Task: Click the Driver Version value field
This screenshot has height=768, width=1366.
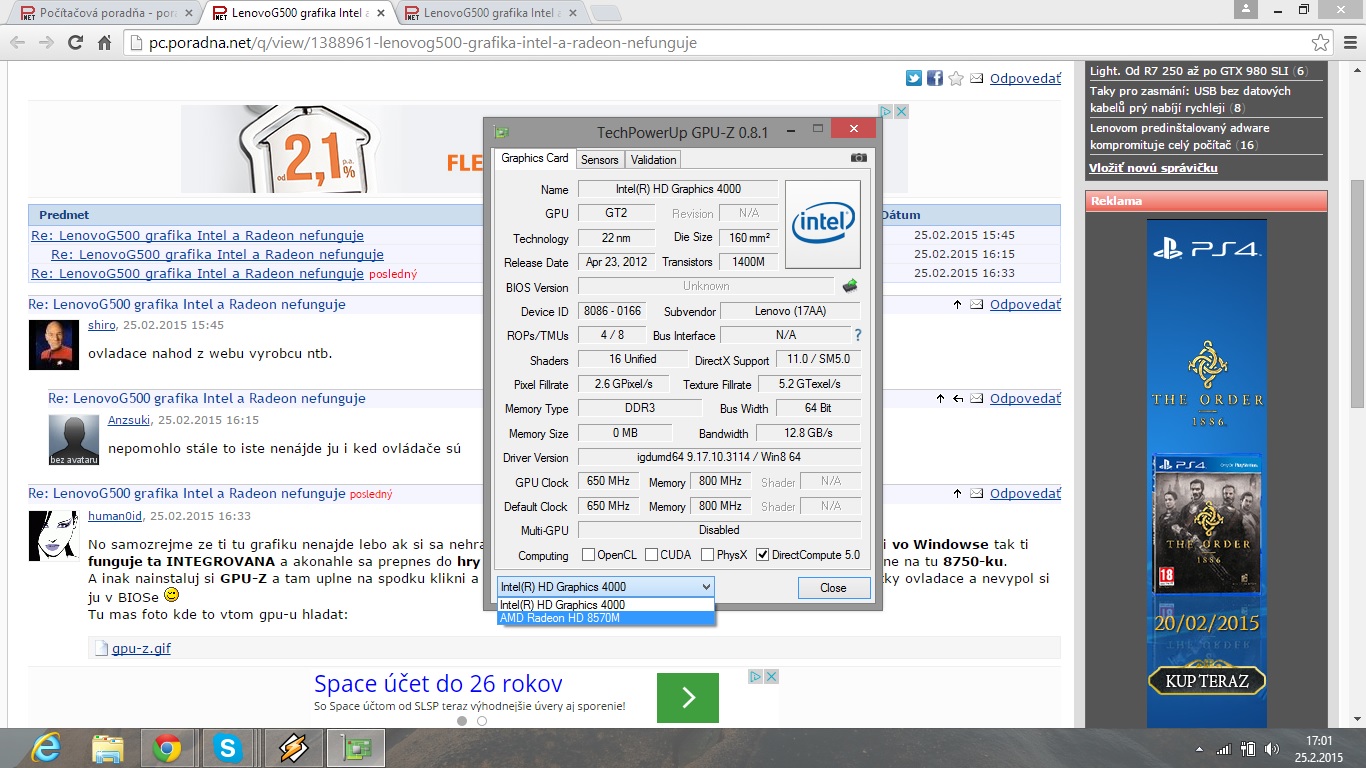Action: [719, 457]
